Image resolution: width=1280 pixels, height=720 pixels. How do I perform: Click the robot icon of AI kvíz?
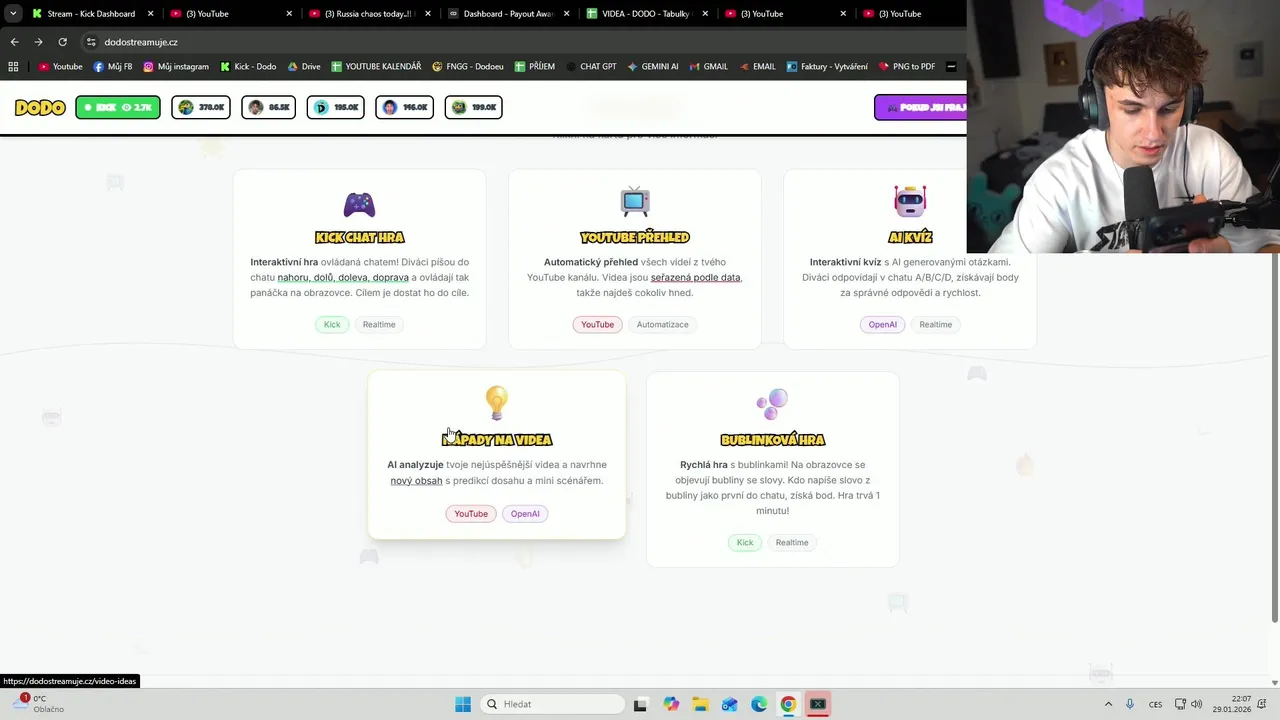click(x=910, y=201)
